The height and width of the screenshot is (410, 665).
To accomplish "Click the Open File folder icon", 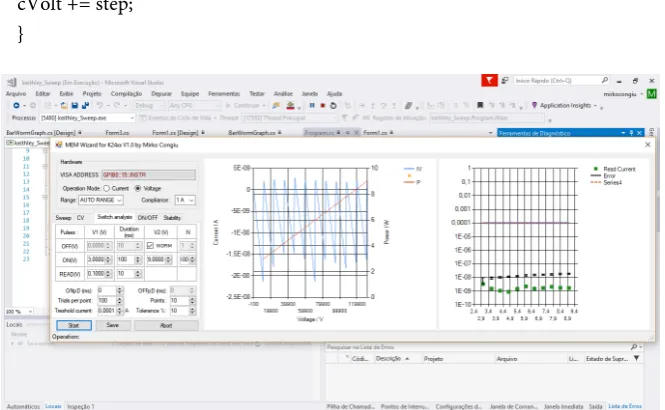I will [x=64, y=105].
